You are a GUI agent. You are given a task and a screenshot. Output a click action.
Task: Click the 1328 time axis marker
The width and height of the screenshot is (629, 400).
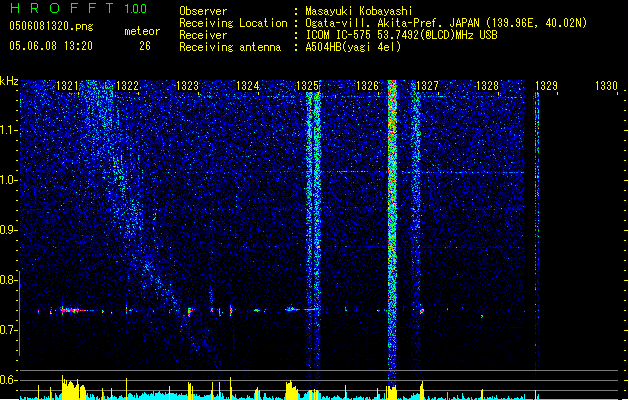point(487,86)
